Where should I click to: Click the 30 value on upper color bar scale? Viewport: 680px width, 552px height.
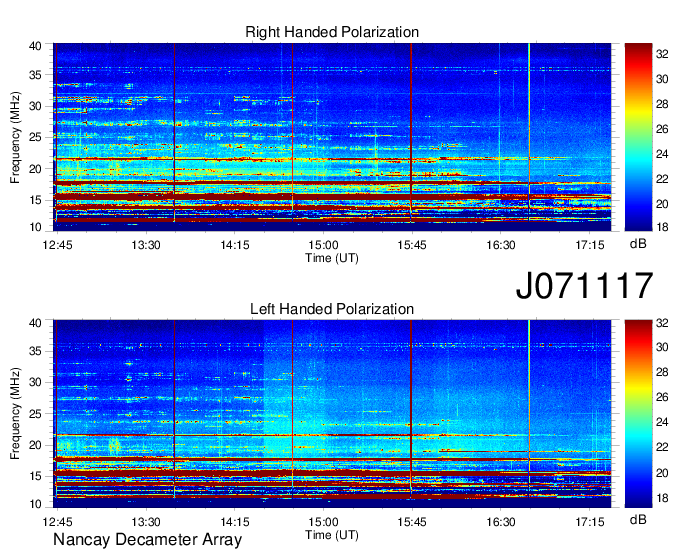point(662,79)
